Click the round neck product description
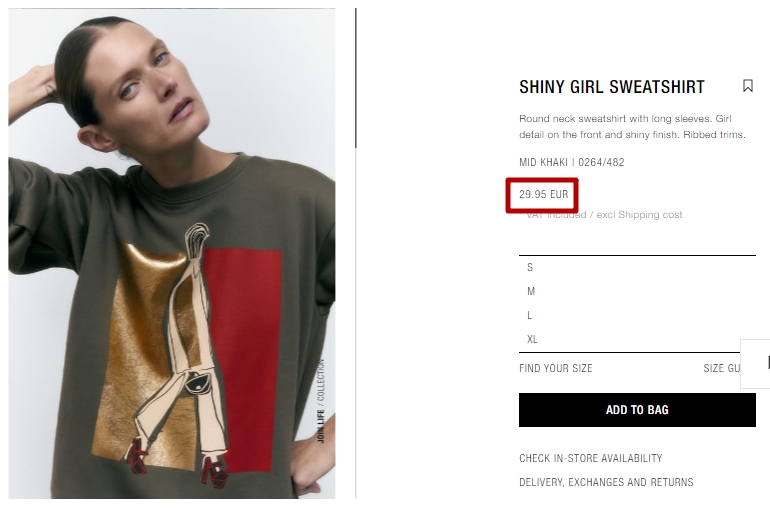Viewport: 770px width, 514px height. tap(632, 127)
